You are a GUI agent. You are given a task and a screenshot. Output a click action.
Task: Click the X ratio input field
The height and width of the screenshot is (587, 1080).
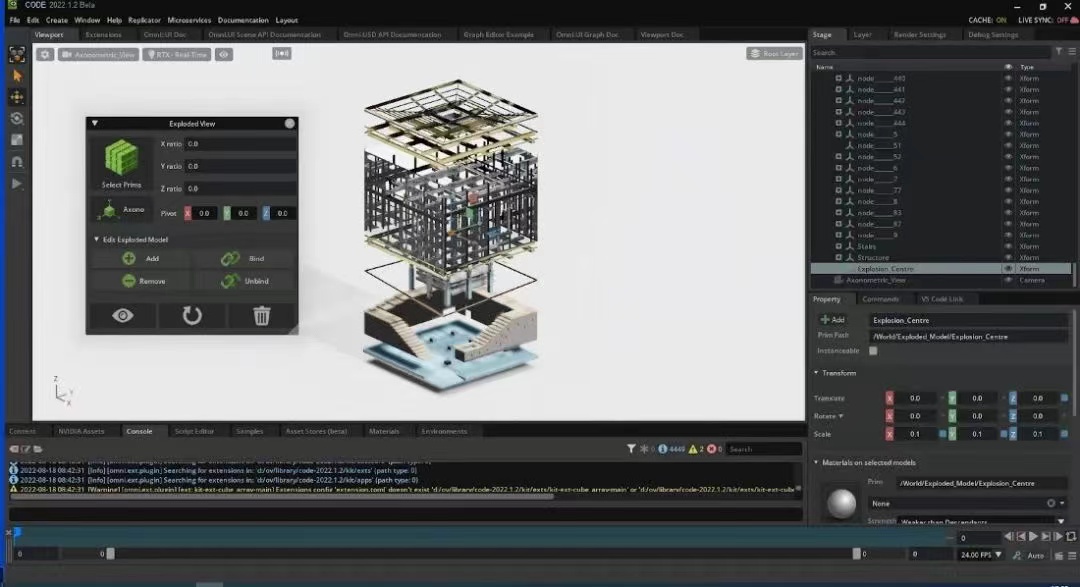coord(240,144)
